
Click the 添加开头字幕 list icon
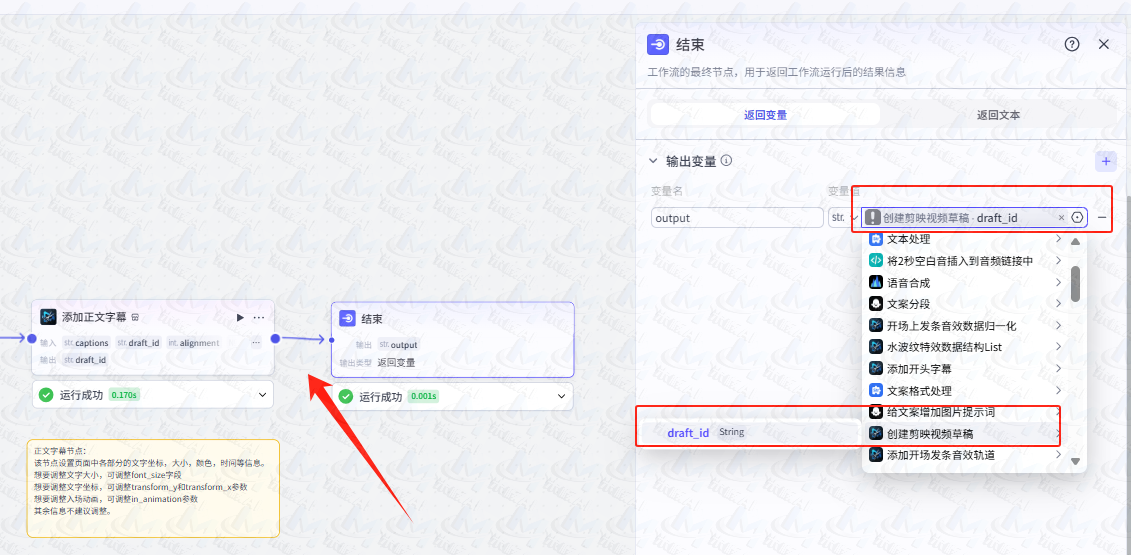876,368
